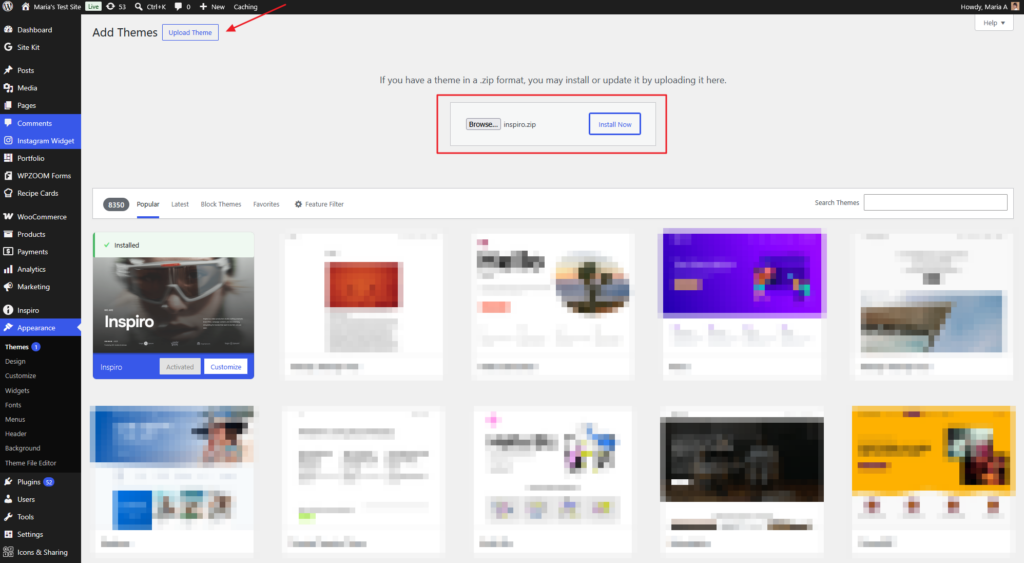Open Customize submenu under Appearance
The height and width of the screenshot is (563, 1024).
tap(20, 376)
